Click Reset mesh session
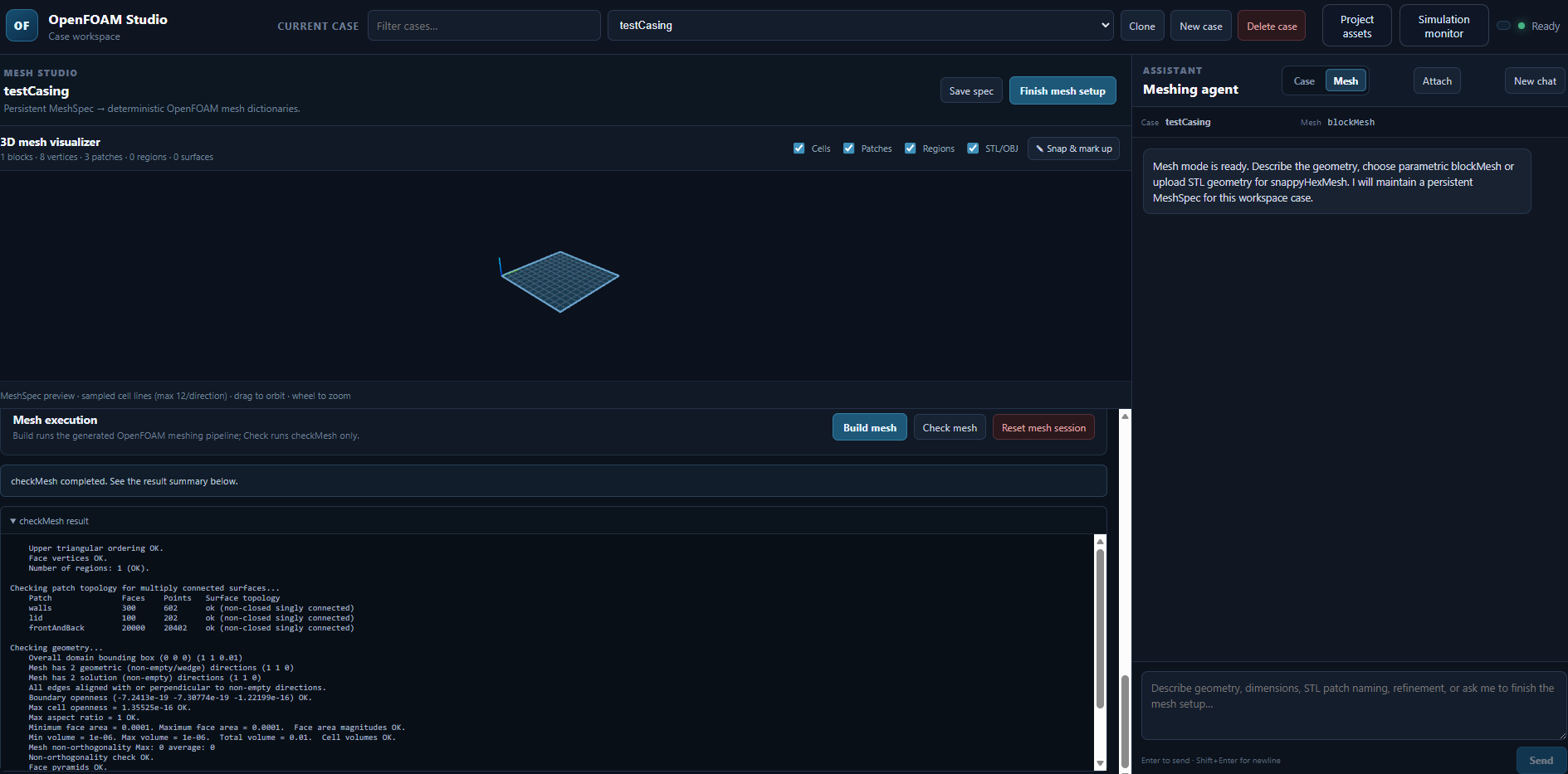The height and width of the screenshot is (774, 1568). tap(1043, 427)
